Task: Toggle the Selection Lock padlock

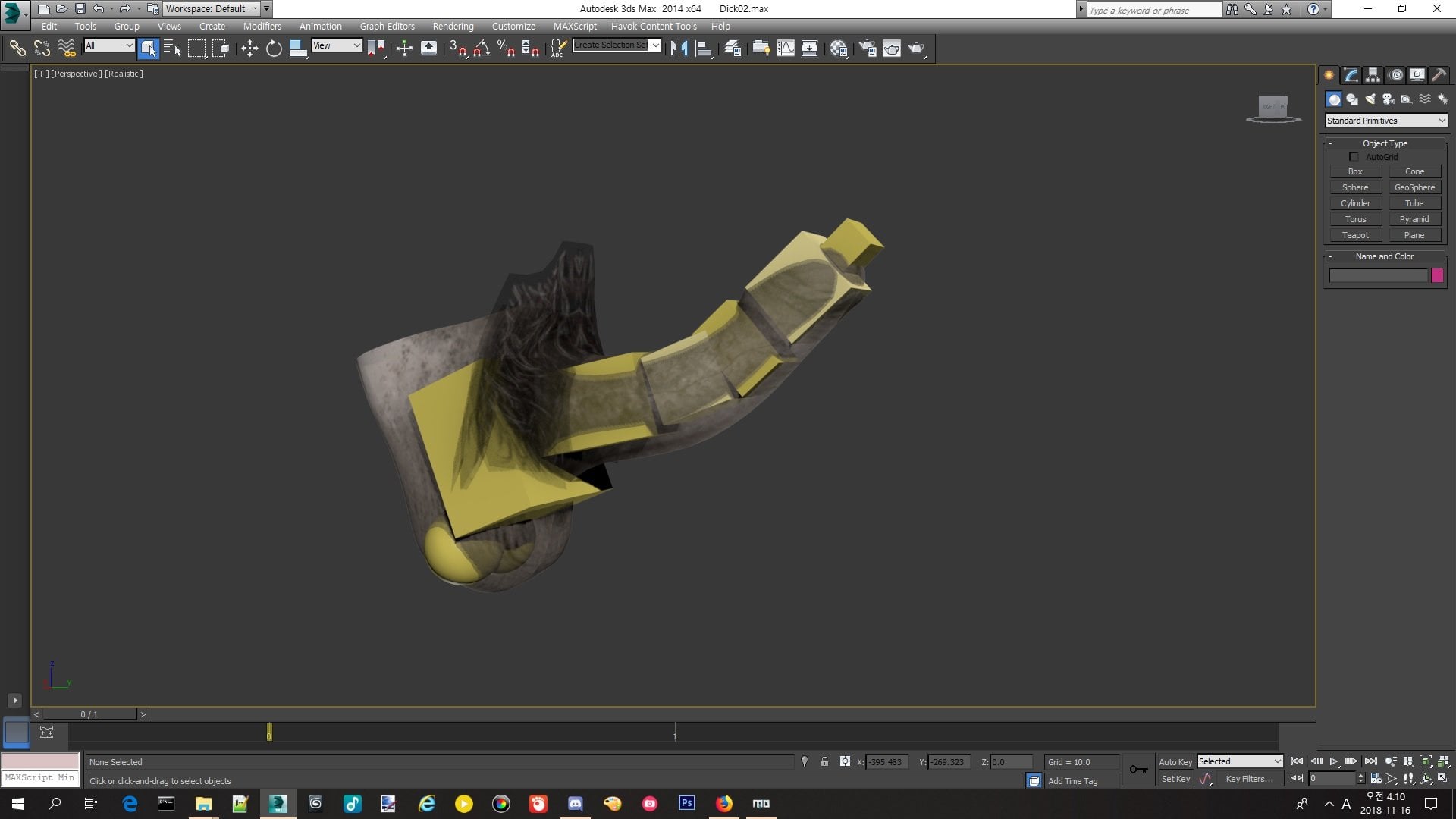Action: pos(824,762)
